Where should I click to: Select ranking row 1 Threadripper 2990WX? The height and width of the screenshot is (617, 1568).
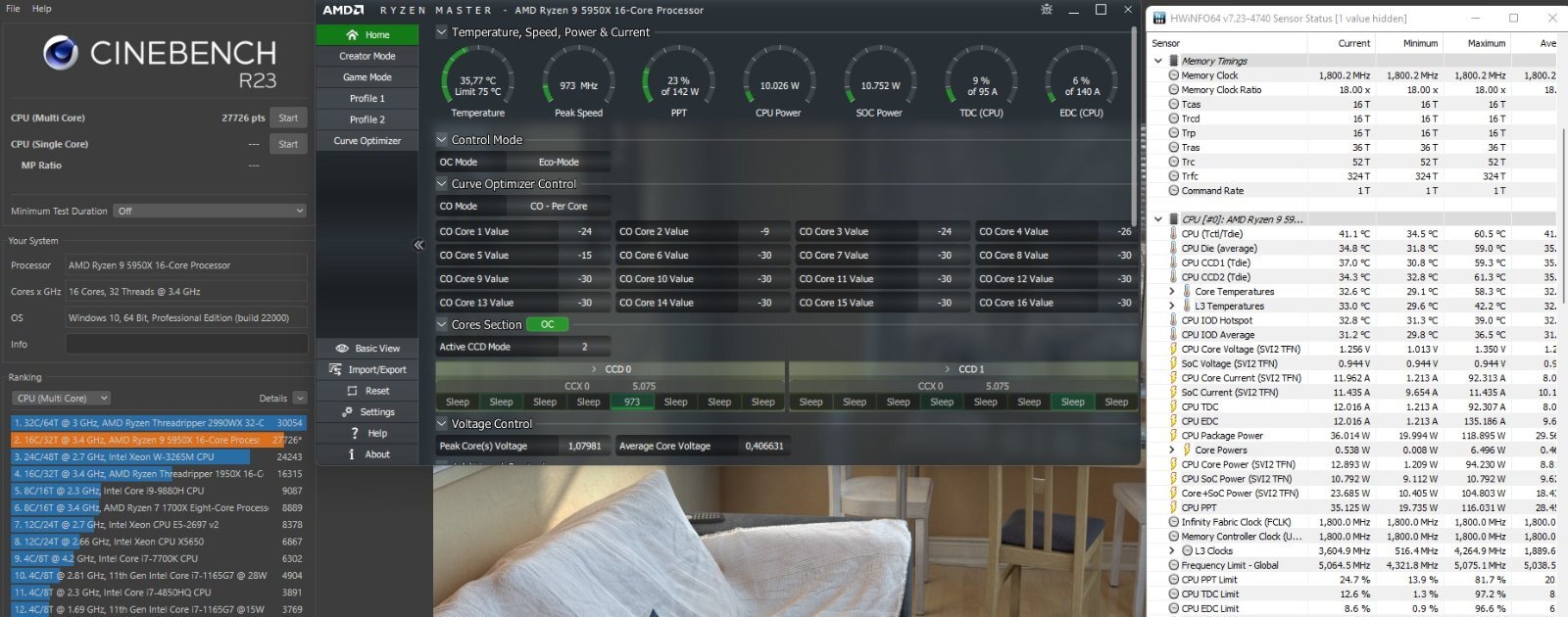pyautogui.click(x=159, y=423)
